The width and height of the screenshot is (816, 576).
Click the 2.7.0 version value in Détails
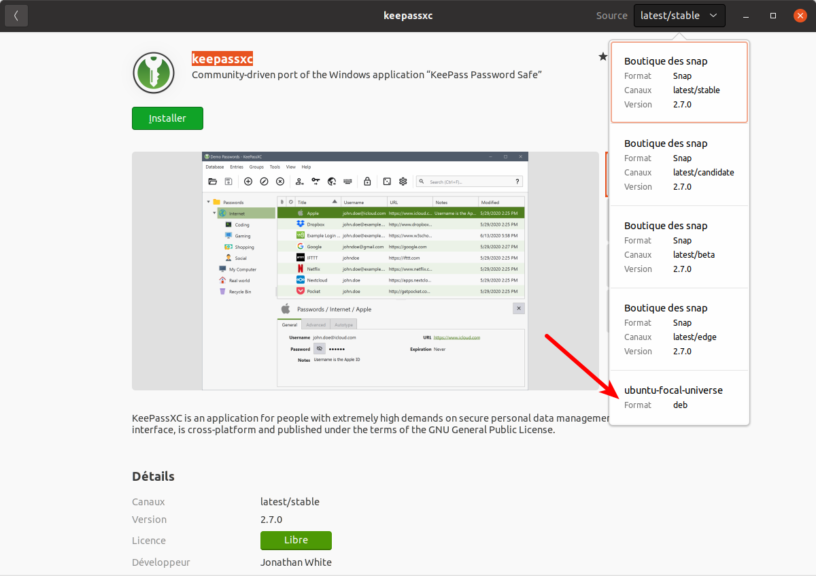click(271, 519)
